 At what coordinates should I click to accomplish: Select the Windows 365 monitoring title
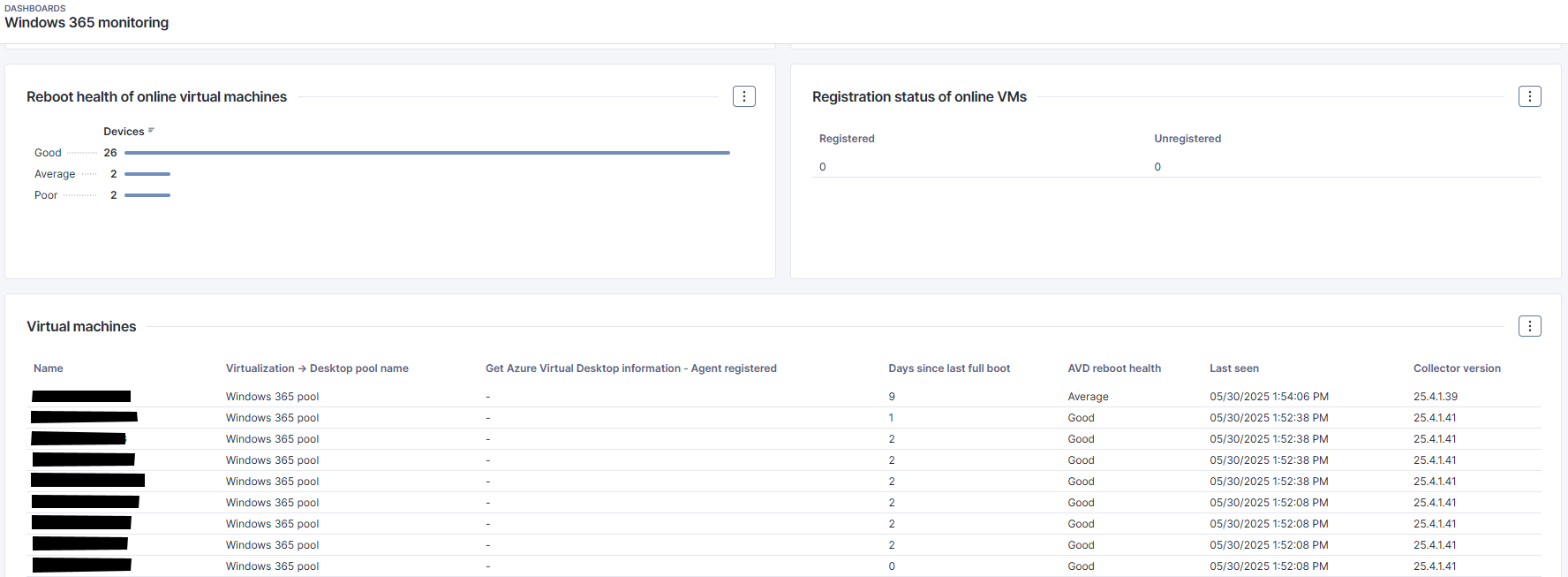click(x=87, y=23)
